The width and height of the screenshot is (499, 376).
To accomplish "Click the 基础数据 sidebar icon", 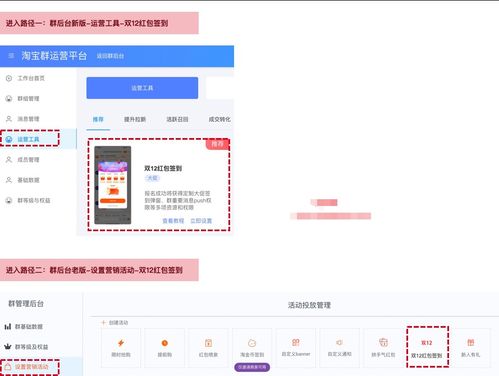I will pos(9,180).
